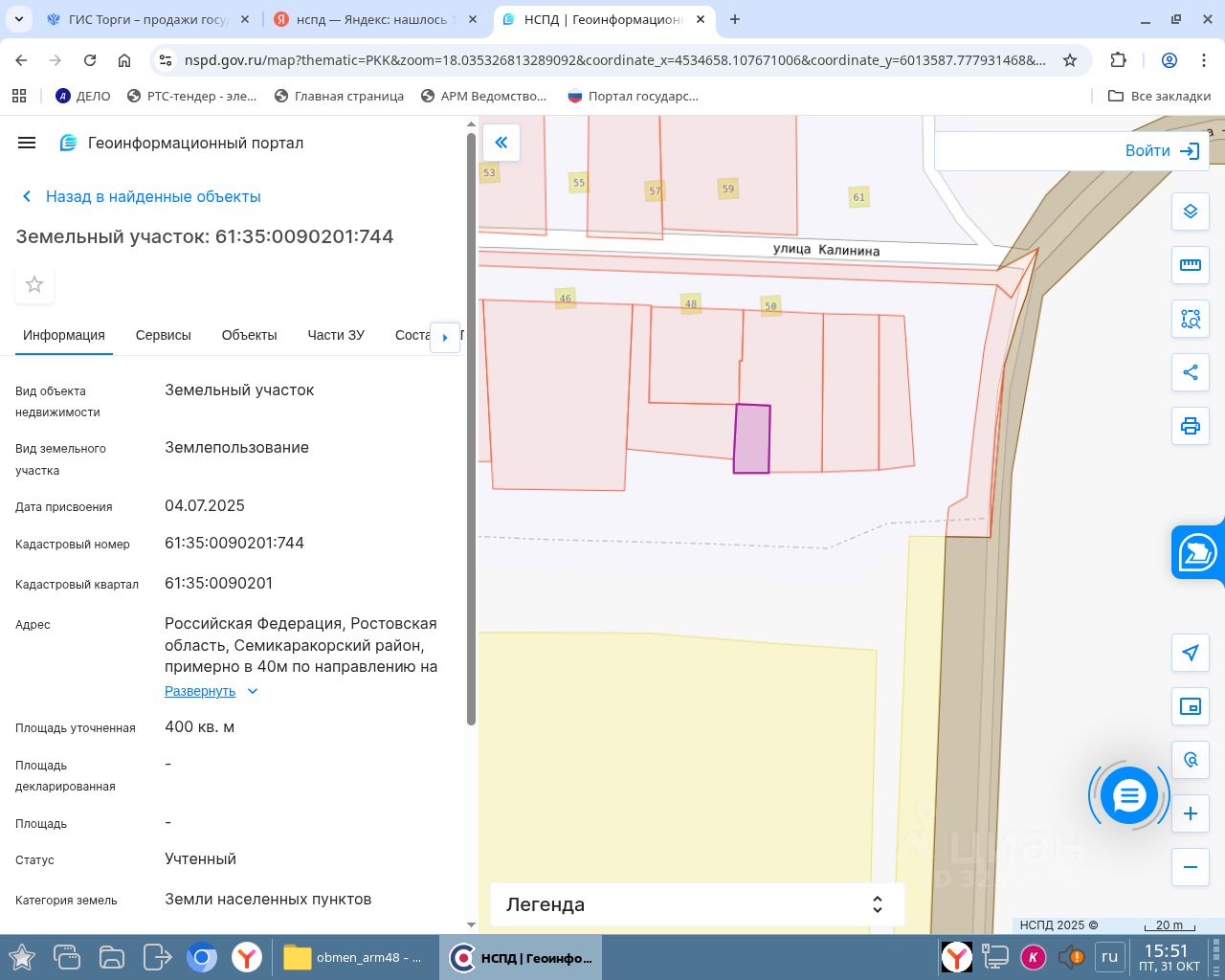Show more tabs with the right arrow
The image size is (1225, 980).
pos(445,337)
